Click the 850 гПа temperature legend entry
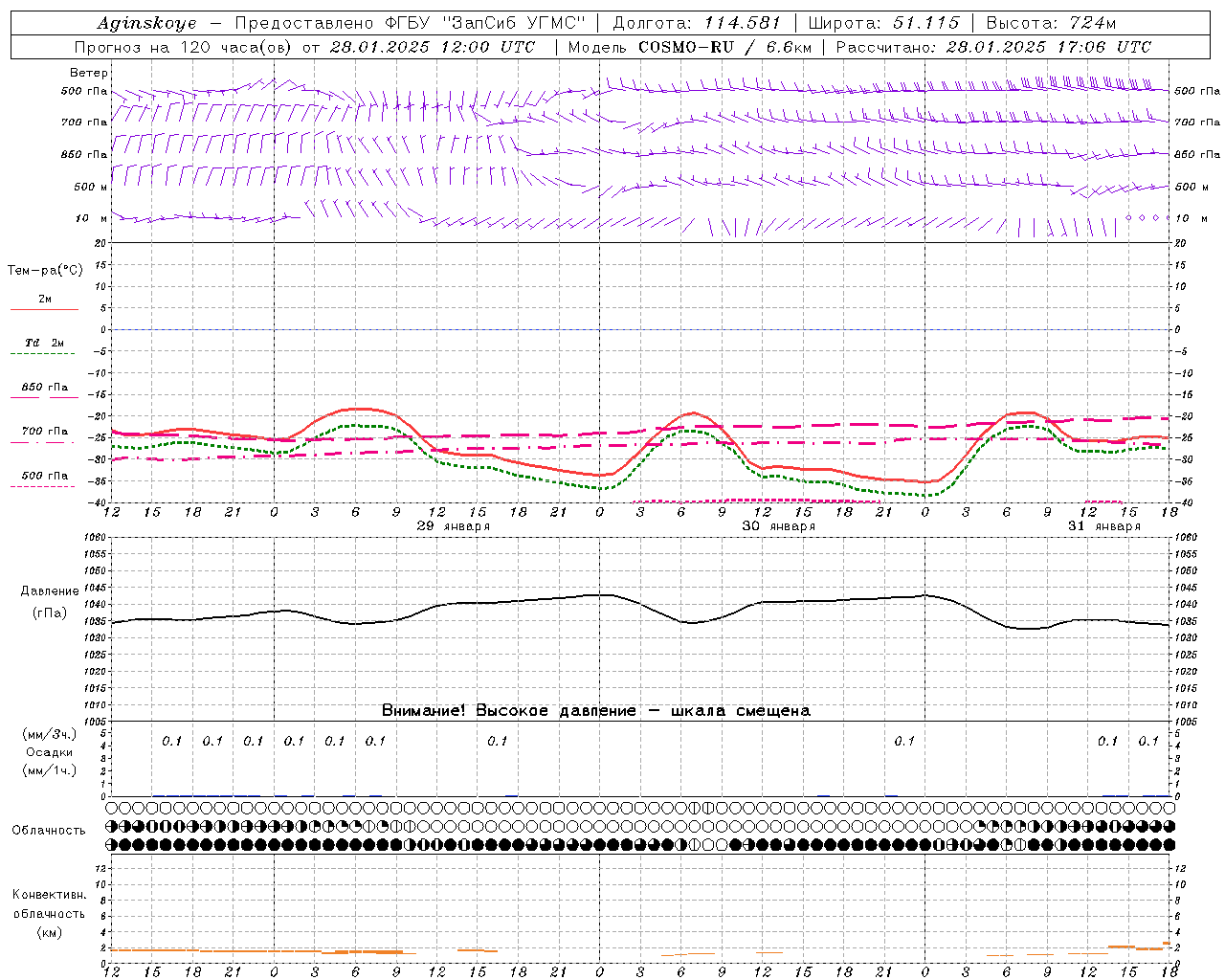The width and height of the screenshot is (1225, 980). tap(45, 388)
